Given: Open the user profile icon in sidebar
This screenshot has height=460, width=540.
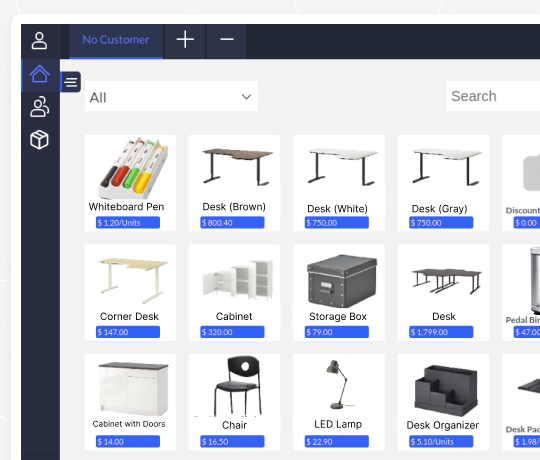Looking at the screenshot, I should pyautogui.click(x=40, y=41).
